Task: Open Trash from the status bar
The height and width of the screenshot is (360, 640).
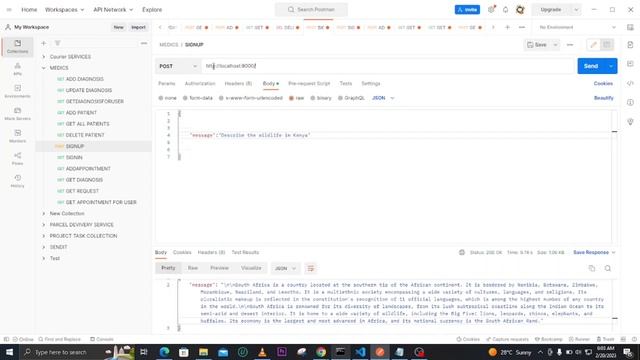Action: click(x=605, y=339)
